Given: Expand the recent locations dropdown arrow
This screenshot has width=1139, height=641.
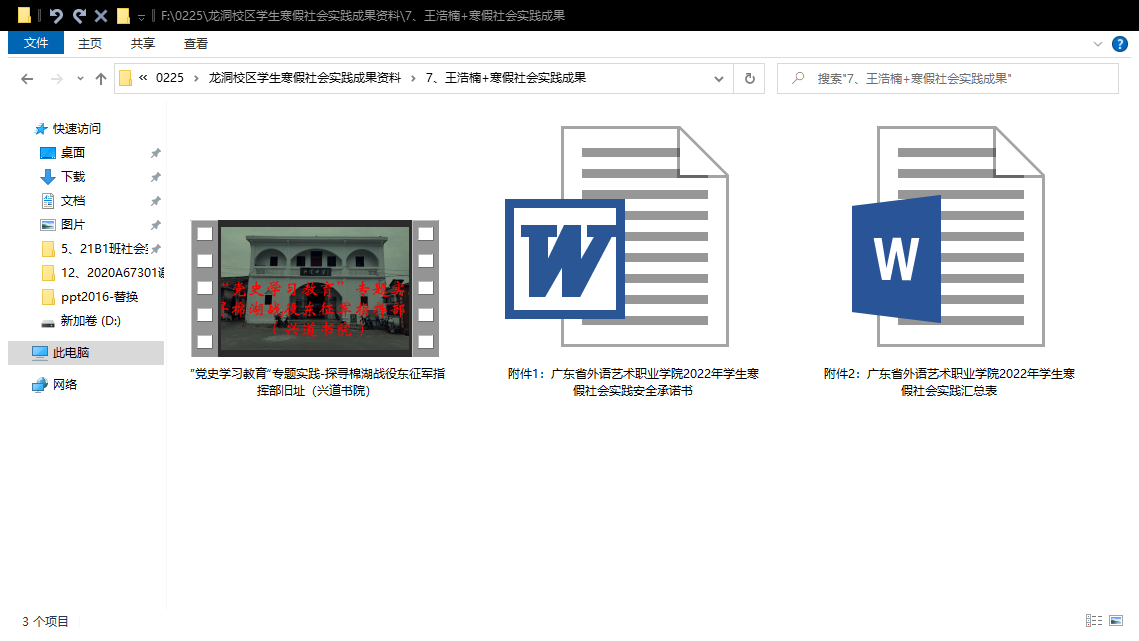Looking at the screenshot, I should (x=78, y=79).
